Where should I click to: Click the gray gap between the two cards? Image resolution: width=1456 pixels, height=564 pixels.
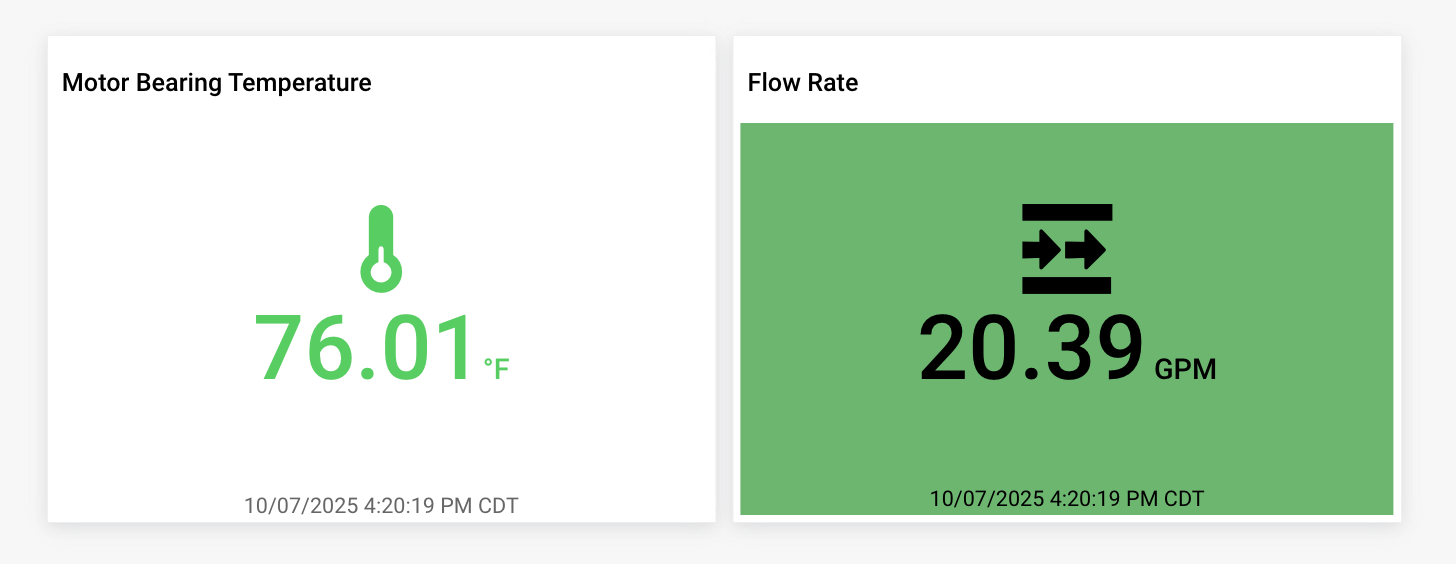point(725,280)
